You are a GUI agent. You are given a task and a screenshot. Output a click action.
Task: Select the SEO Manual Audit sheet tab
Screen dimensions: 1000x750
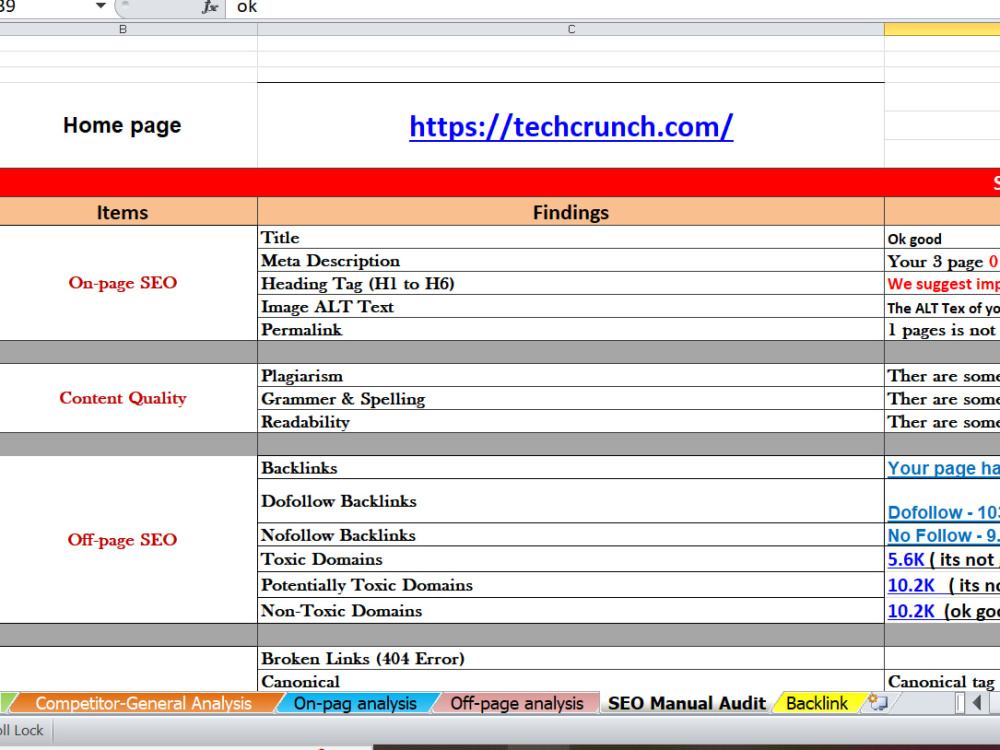coord(686,703)
